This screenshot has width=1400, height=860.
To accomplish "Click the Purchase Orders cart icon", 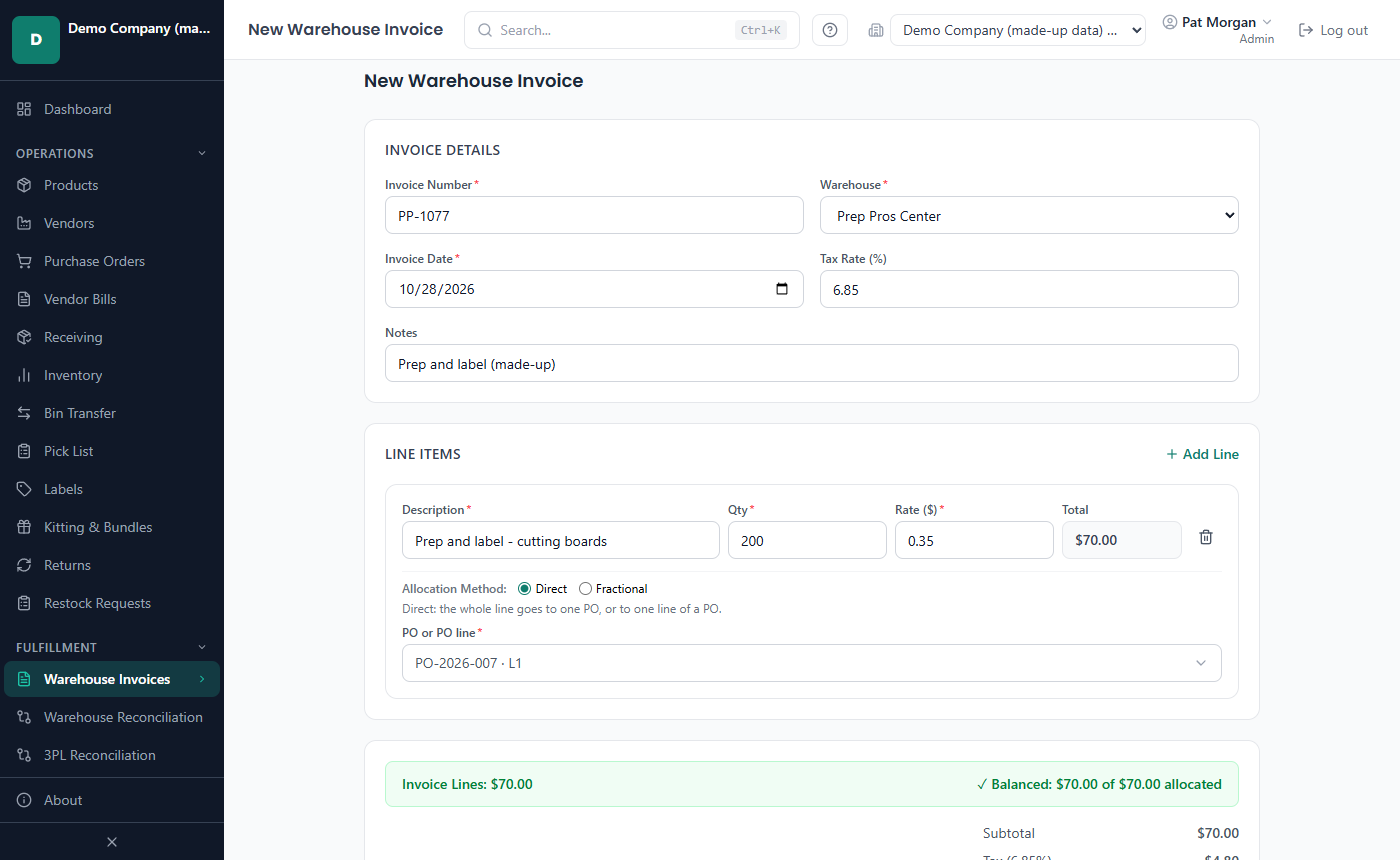I will pos(24,261).
